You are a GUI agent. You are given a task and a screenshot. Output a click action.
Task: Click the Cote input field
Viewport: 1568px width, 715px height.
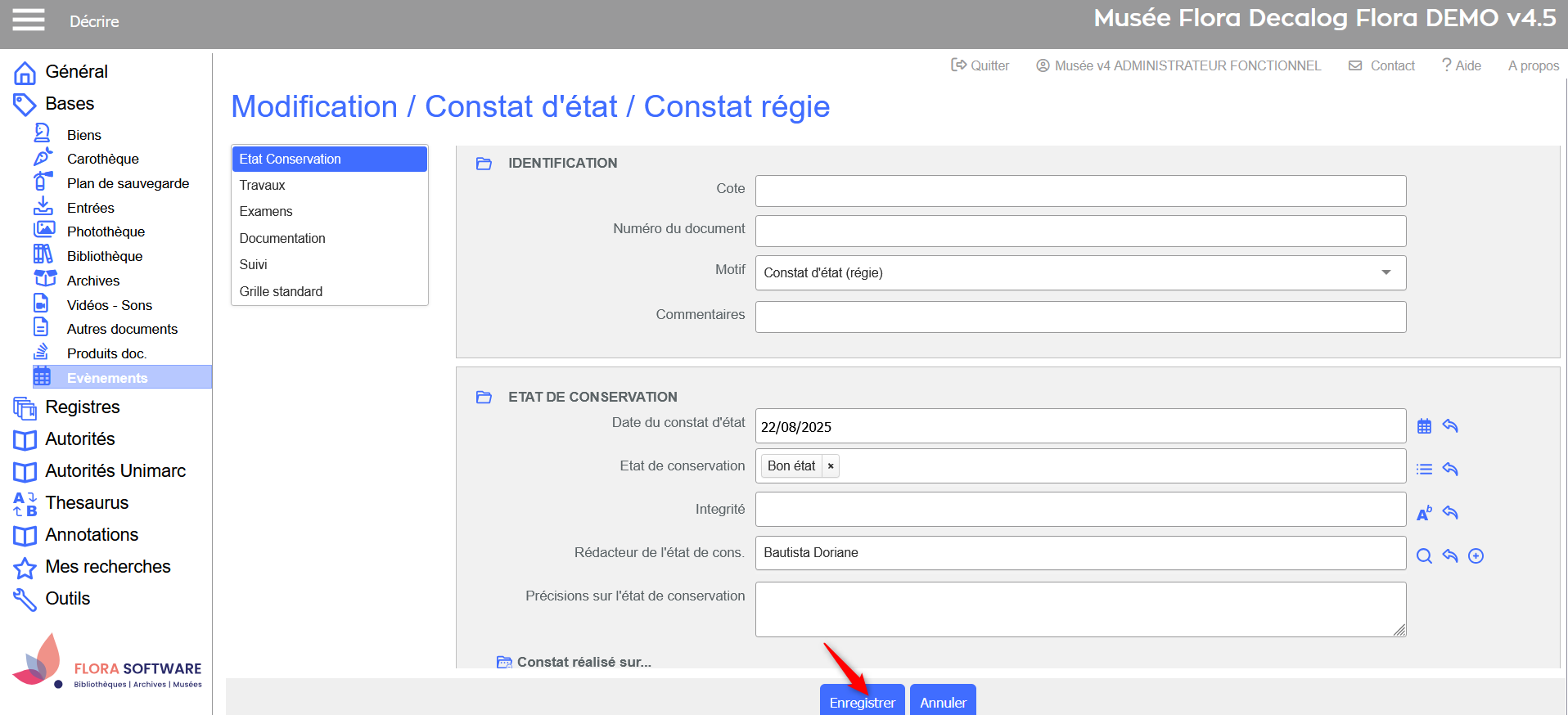click(x=1080, y=191)
